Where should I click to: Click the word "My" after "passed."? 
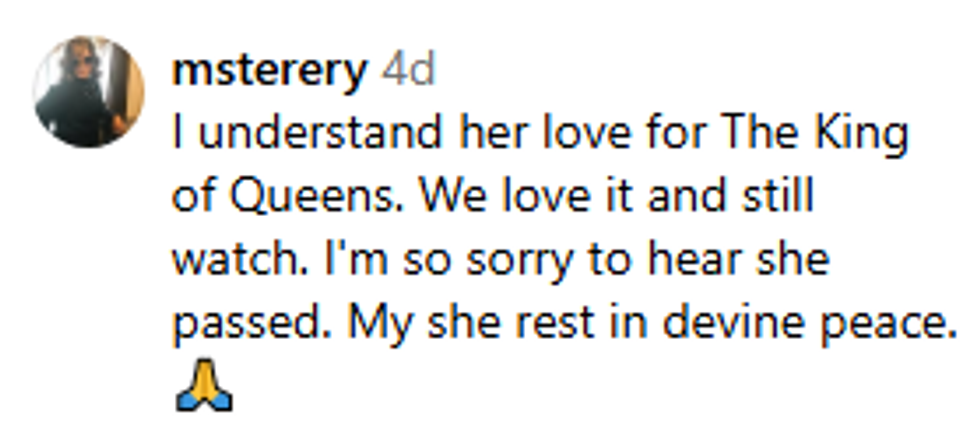point(379,324)
